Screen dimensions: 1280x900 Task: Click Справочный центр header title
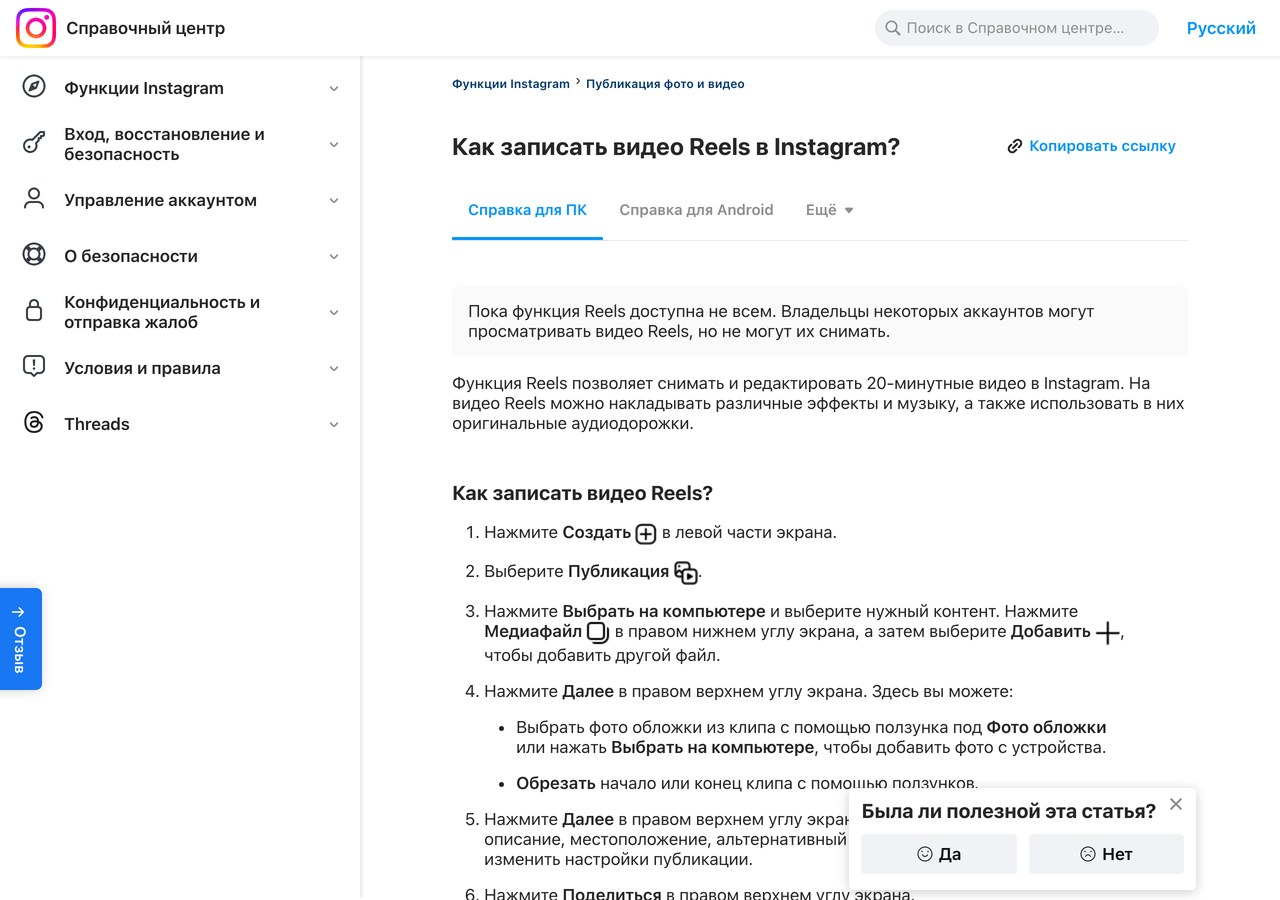146,28
